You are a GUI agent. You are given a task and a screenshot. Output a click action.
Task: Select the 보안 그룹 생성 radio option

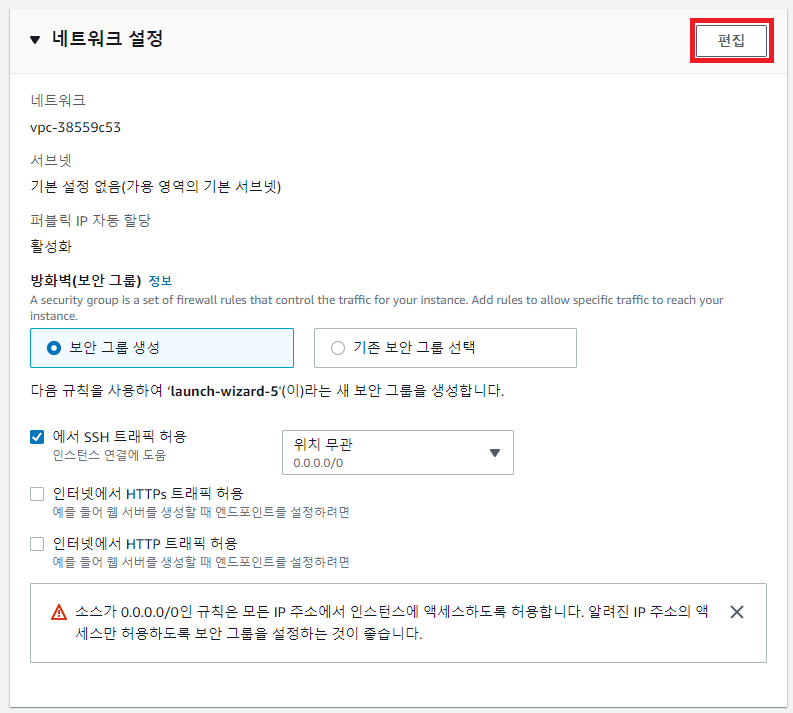pyautogui.click(x=55, y=348)
